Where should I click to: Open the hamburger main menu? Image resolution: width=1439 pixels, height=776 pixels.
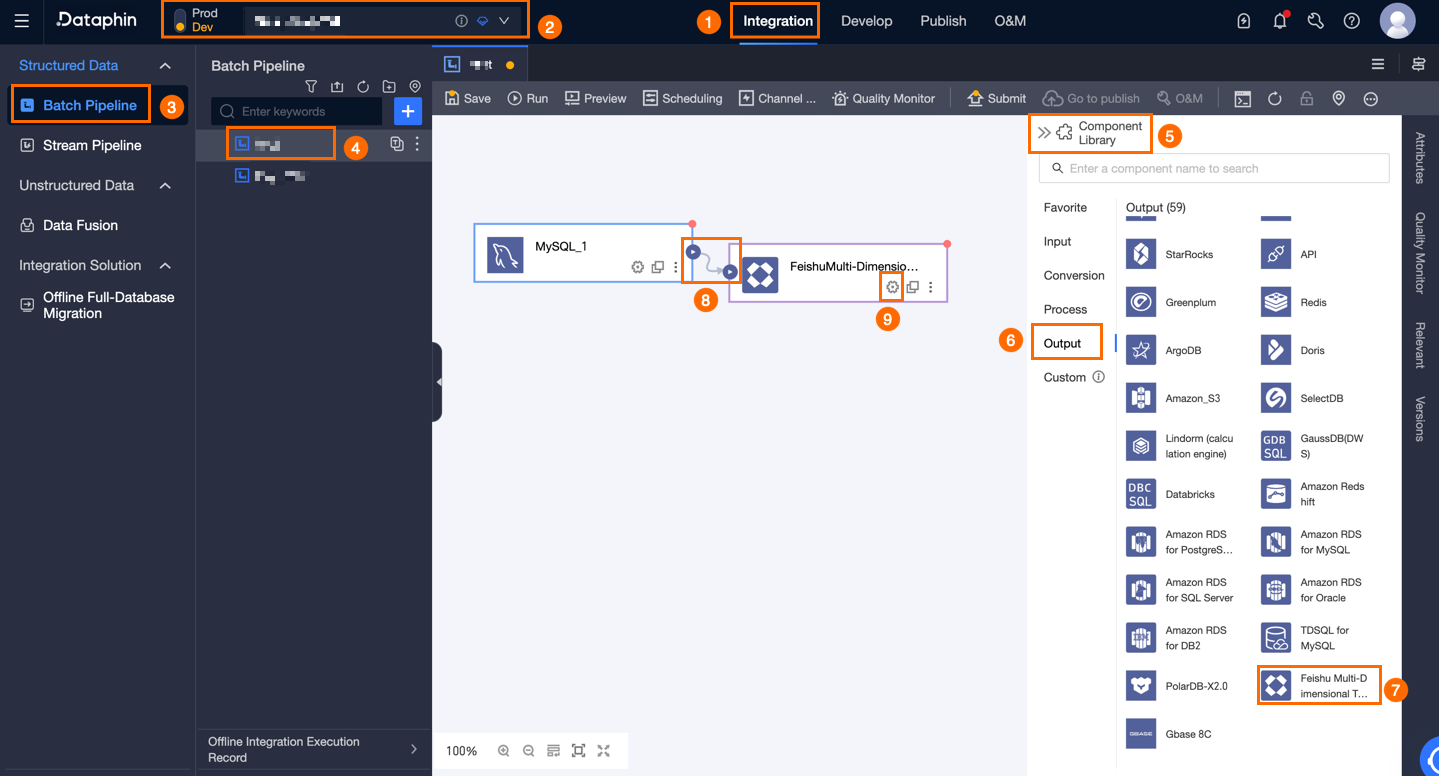pyautogui.click(x=21, y=21)
